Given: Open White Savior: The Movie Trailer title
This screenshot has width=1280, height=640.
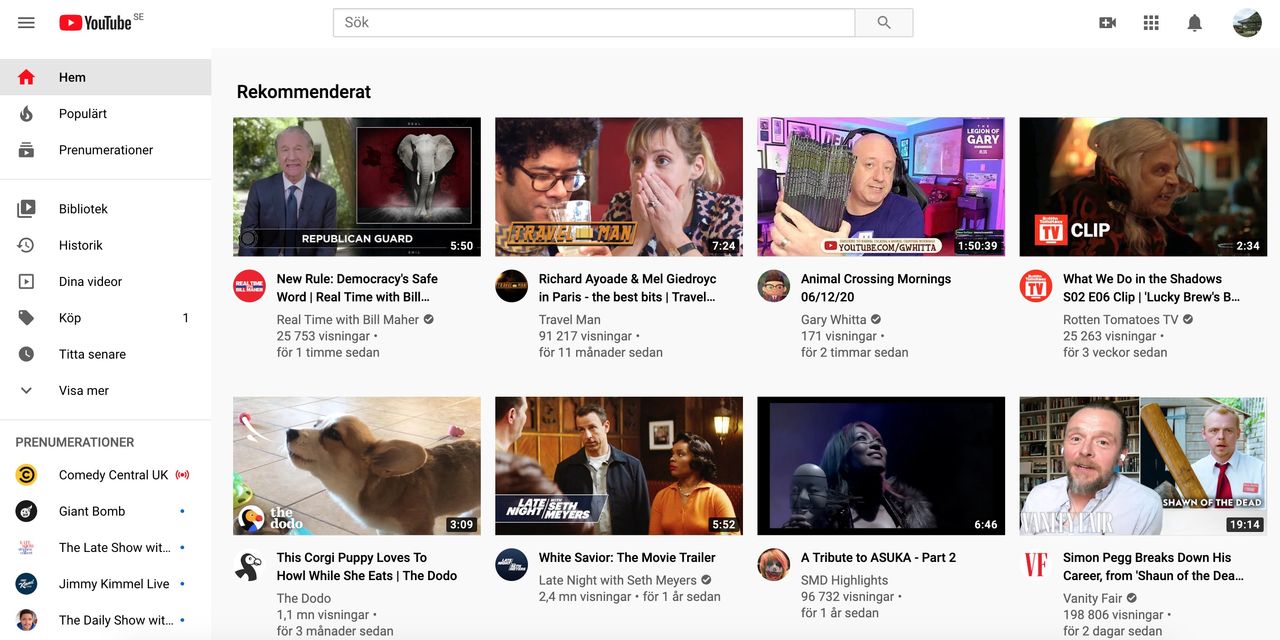Looking at the screenshot, I should pyautogui.click(x=627, y=558).
